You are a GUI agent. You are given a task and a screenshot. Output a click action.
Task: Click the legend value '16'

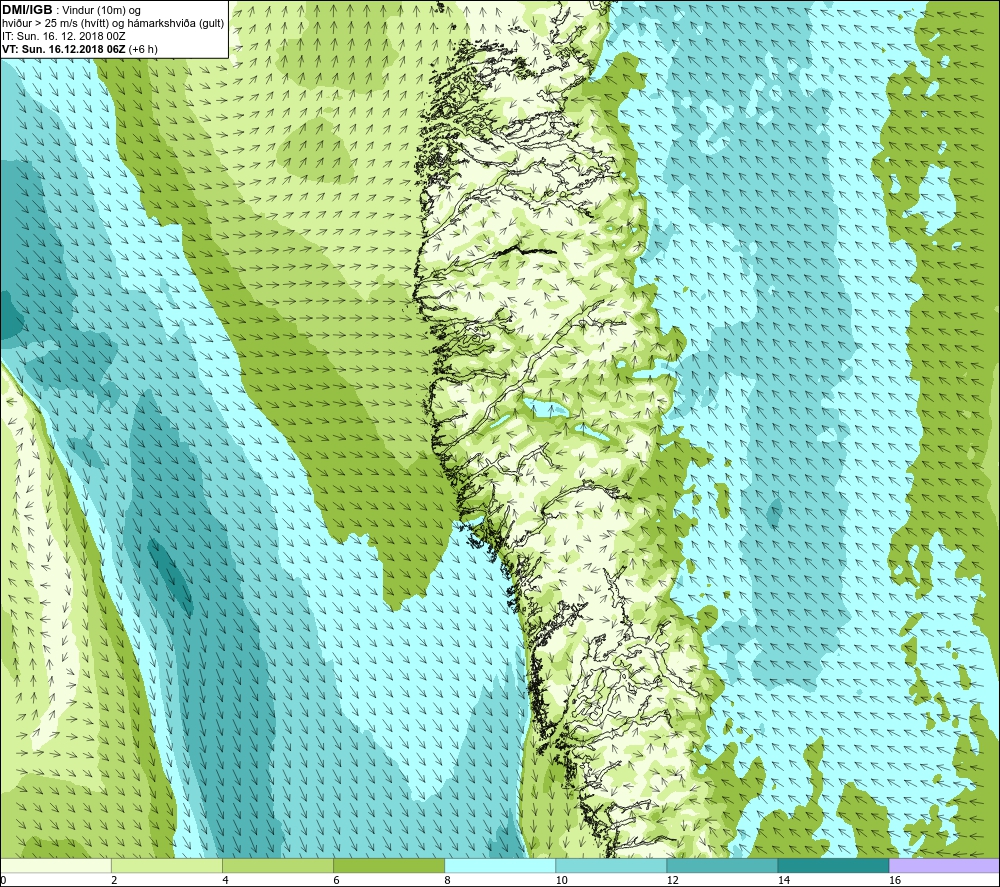coord(894,881)
